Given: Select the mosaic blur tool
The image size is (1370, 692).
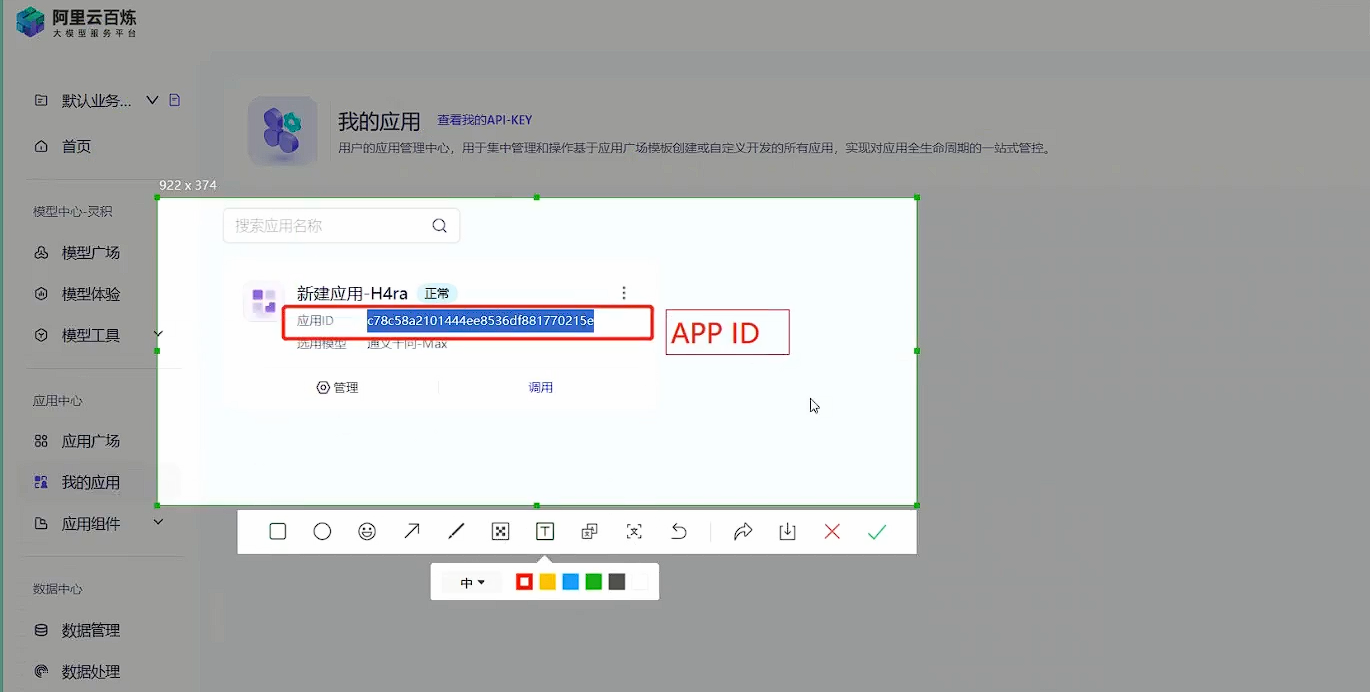Looking at the screenshot, I should coord(501,532).
